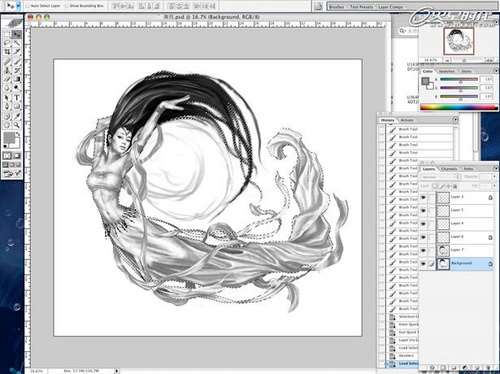Switch to the Swatches tab
Screen dimensions: 500x374
click(x=447, y=71)
